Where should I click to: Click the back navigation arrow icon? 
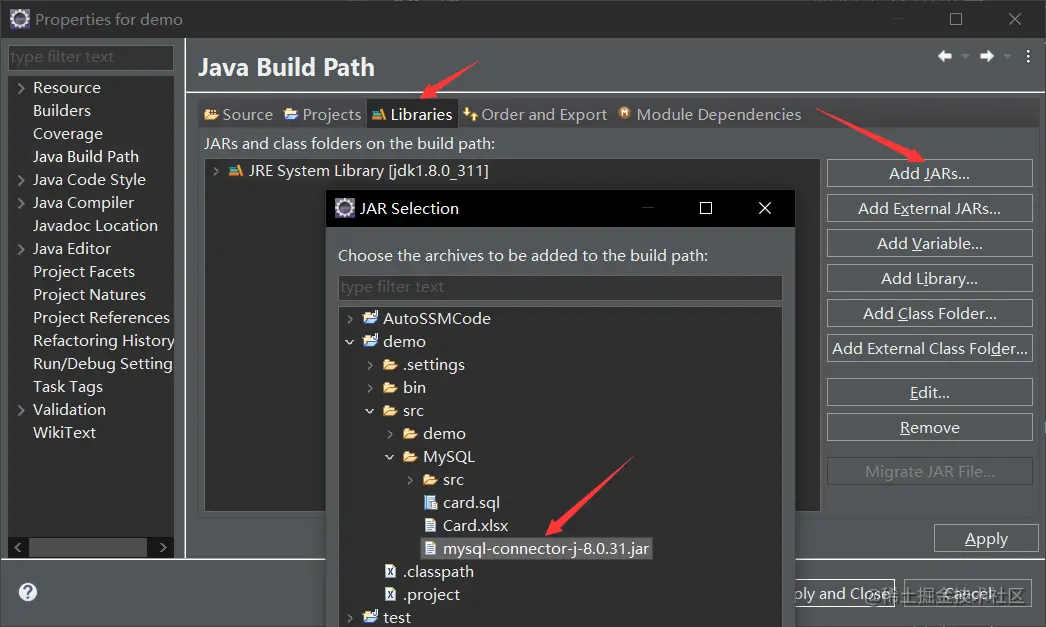(945, 56)
